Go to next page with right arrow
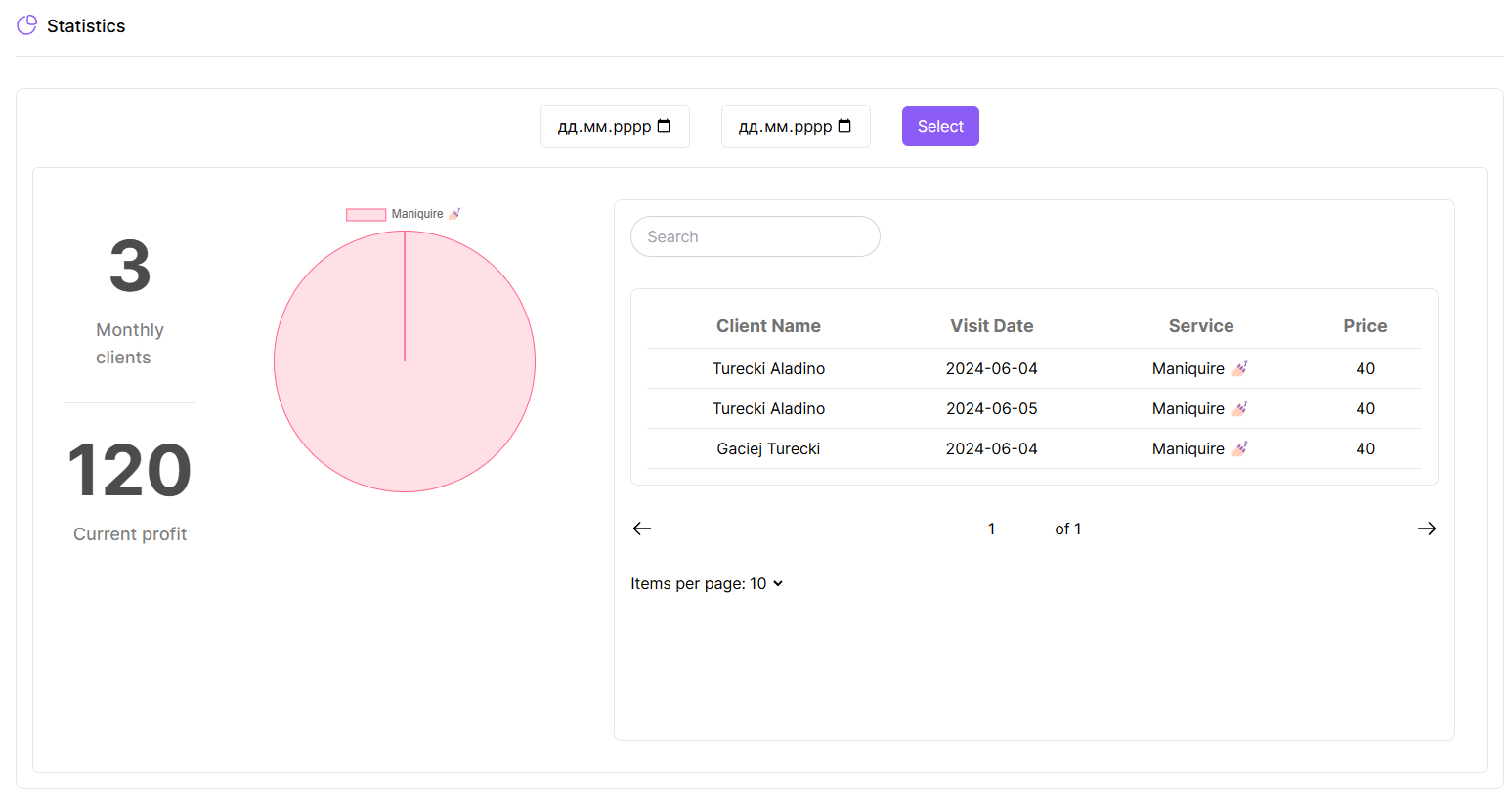 click(1426, 529)
